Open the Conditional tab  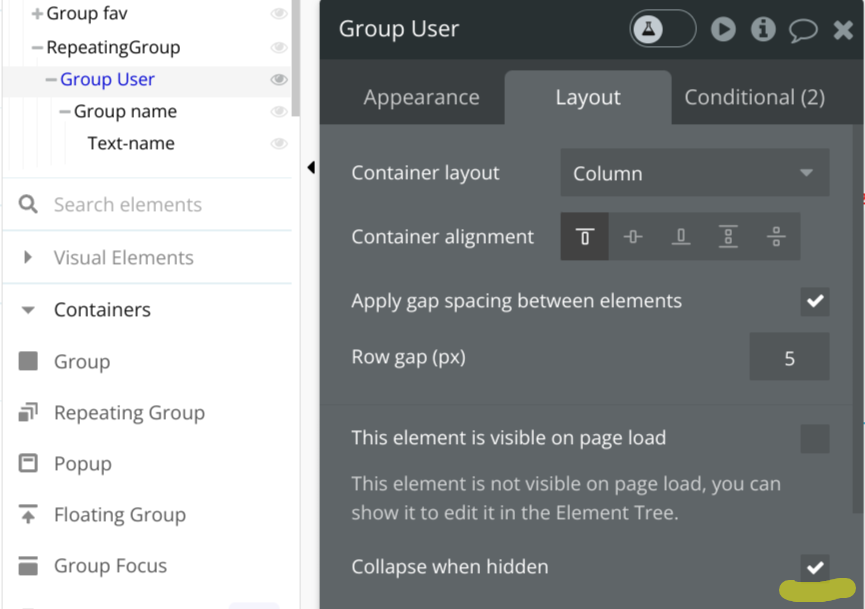coord(755,97)
